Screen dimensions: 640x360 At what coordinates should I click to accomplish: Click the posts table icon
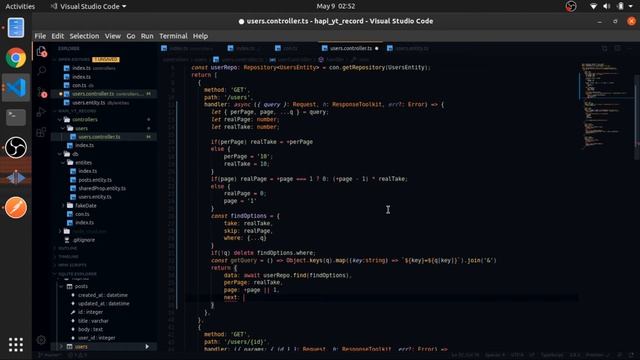click(70, 287)
